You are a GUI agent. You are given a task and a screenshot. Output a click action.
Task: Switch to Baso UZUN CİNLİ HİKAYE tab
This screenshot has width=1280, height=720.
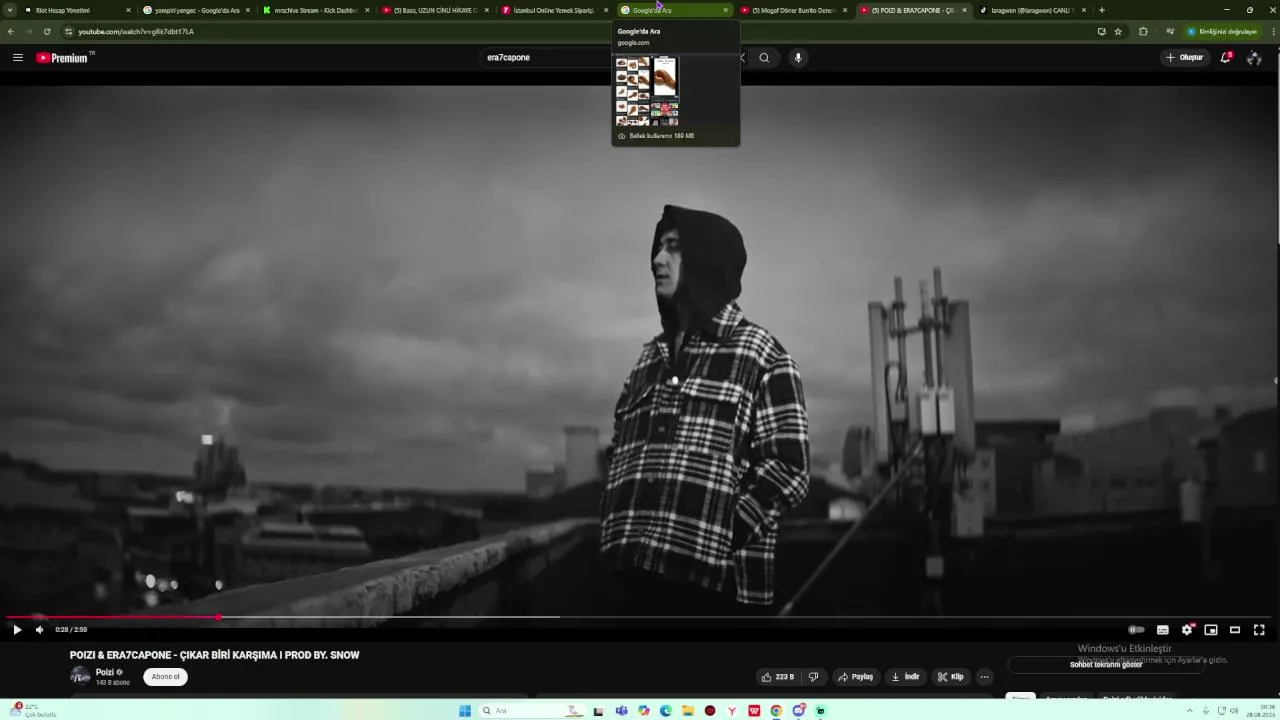(x=435, y=10)
